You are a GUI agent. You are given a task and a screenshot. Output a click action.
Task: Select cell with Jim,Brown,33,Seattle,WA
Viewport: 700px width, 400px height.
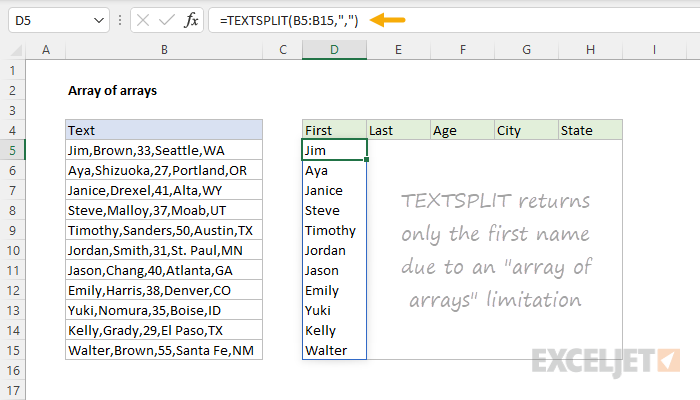[164, 150]
